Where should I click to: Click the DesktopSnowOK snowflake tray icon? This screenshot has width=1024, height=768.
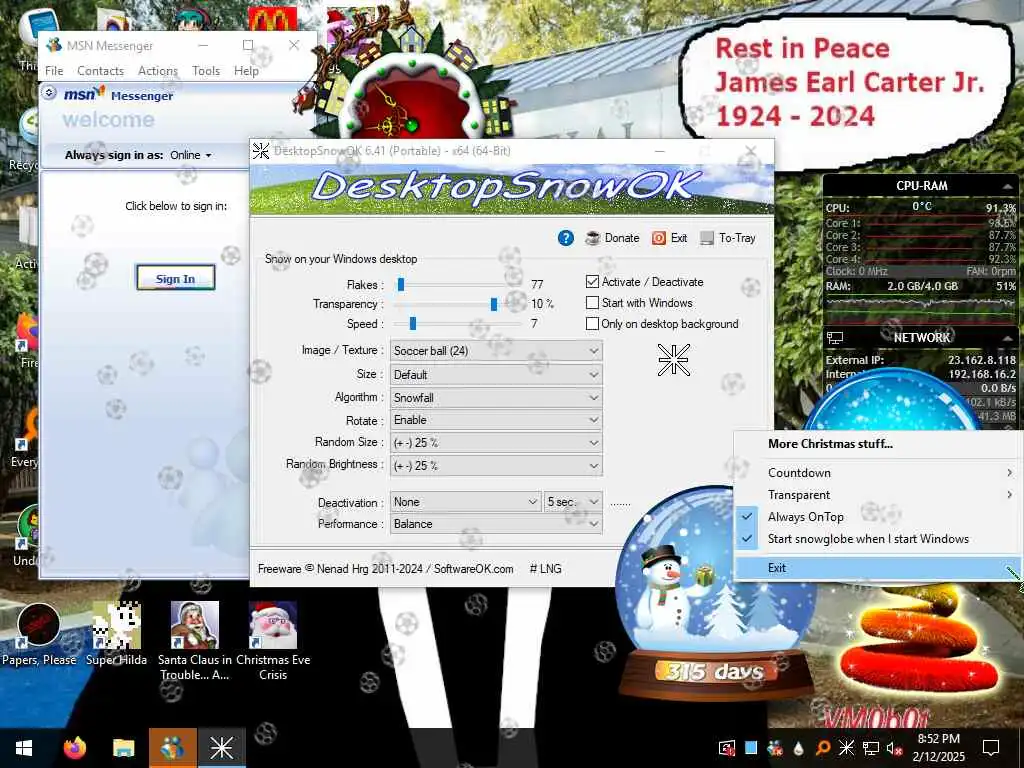coord(846,748)
